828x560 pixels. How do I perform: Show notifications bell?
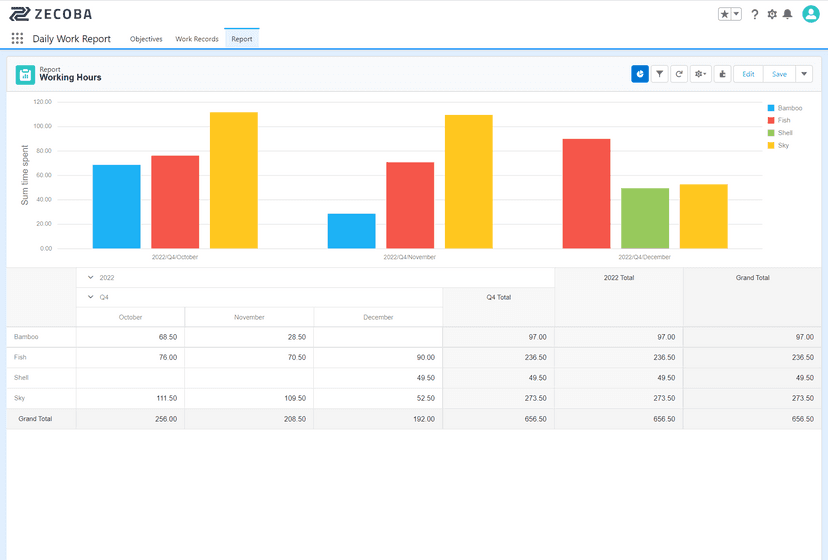point(787,14)
